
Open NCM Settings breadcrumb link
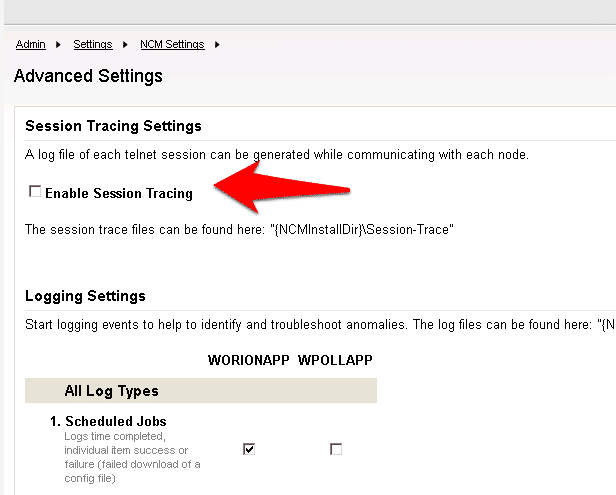(x=172, y=44)
